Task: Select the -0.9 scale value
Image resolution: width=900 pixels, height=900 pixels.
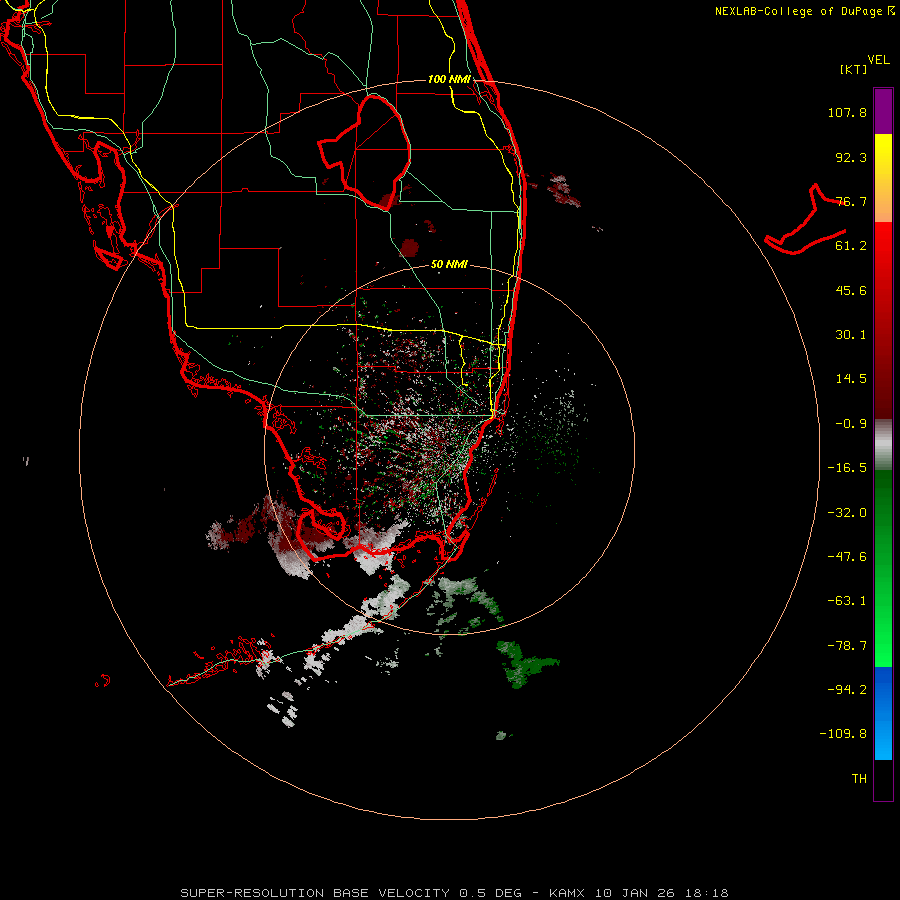Action: [851, 424]
